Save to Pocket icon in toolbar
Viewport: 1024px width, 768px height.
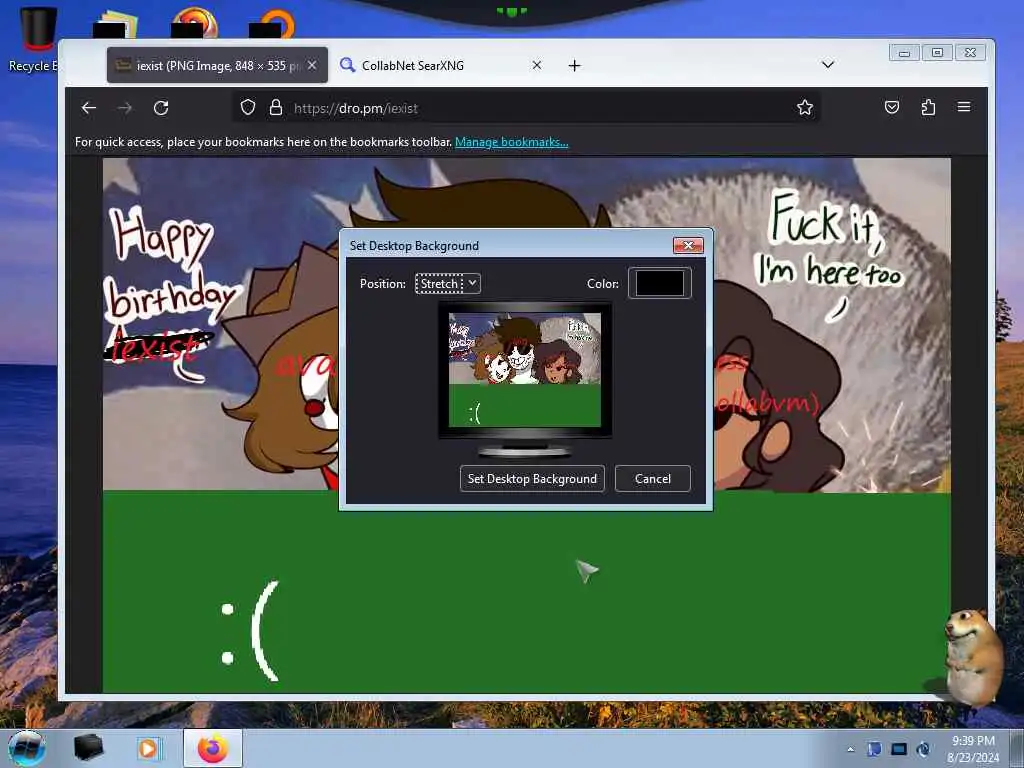(891, 107)
